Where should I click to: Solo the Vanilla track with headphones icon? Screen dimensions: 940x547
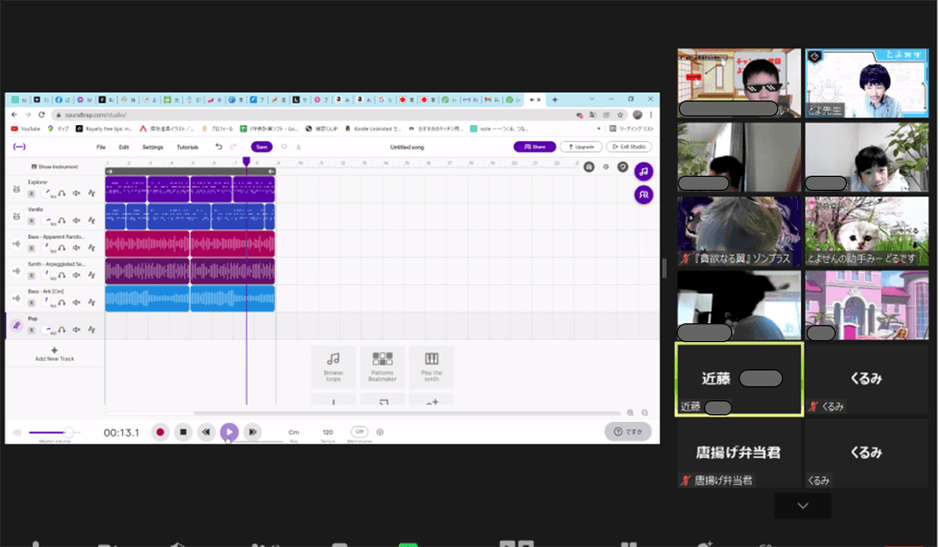(x=62, y=220)
